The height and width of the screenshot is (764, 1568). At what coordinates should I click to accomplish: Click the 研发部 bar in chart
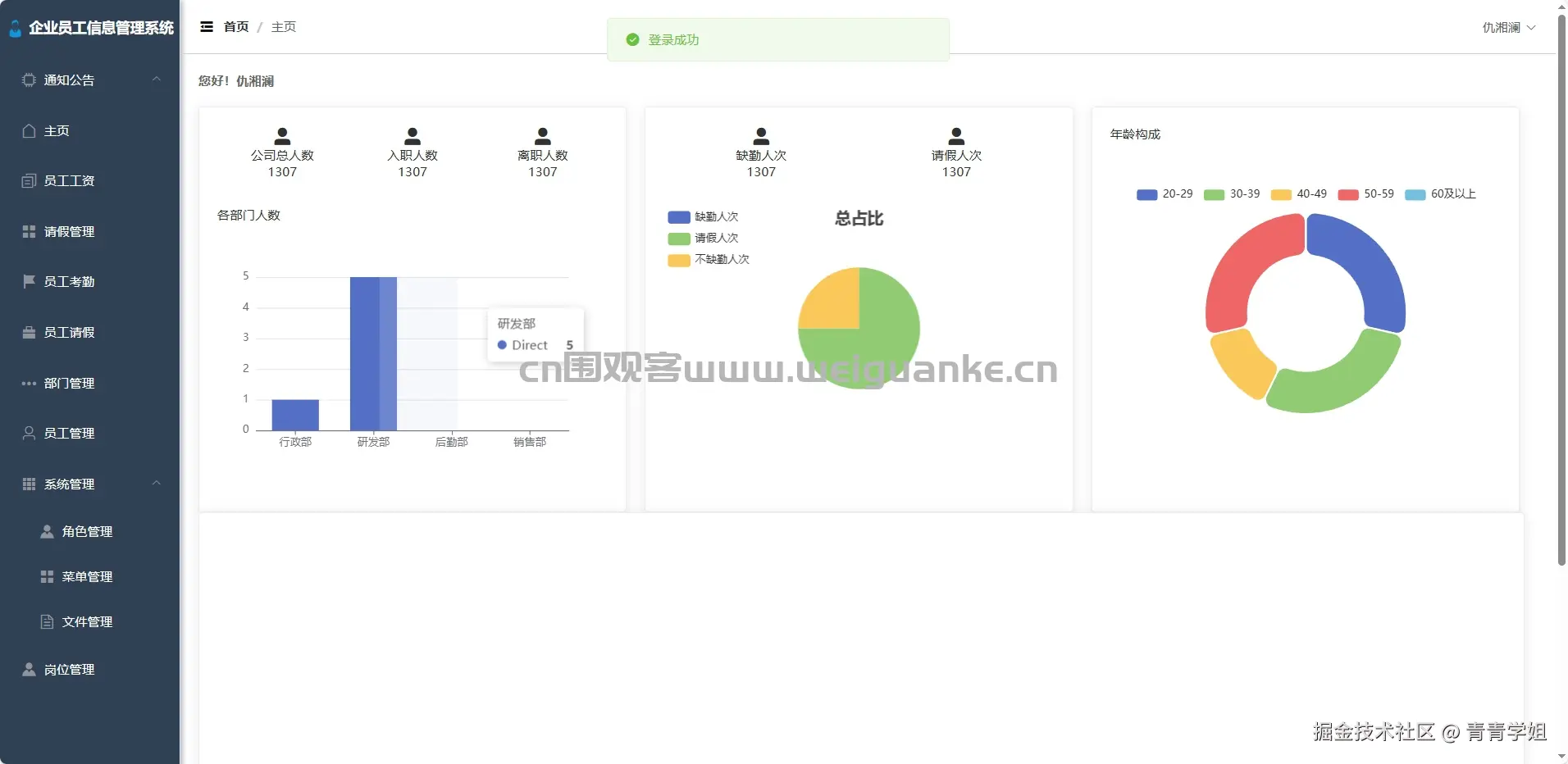(x=373, y=353)
